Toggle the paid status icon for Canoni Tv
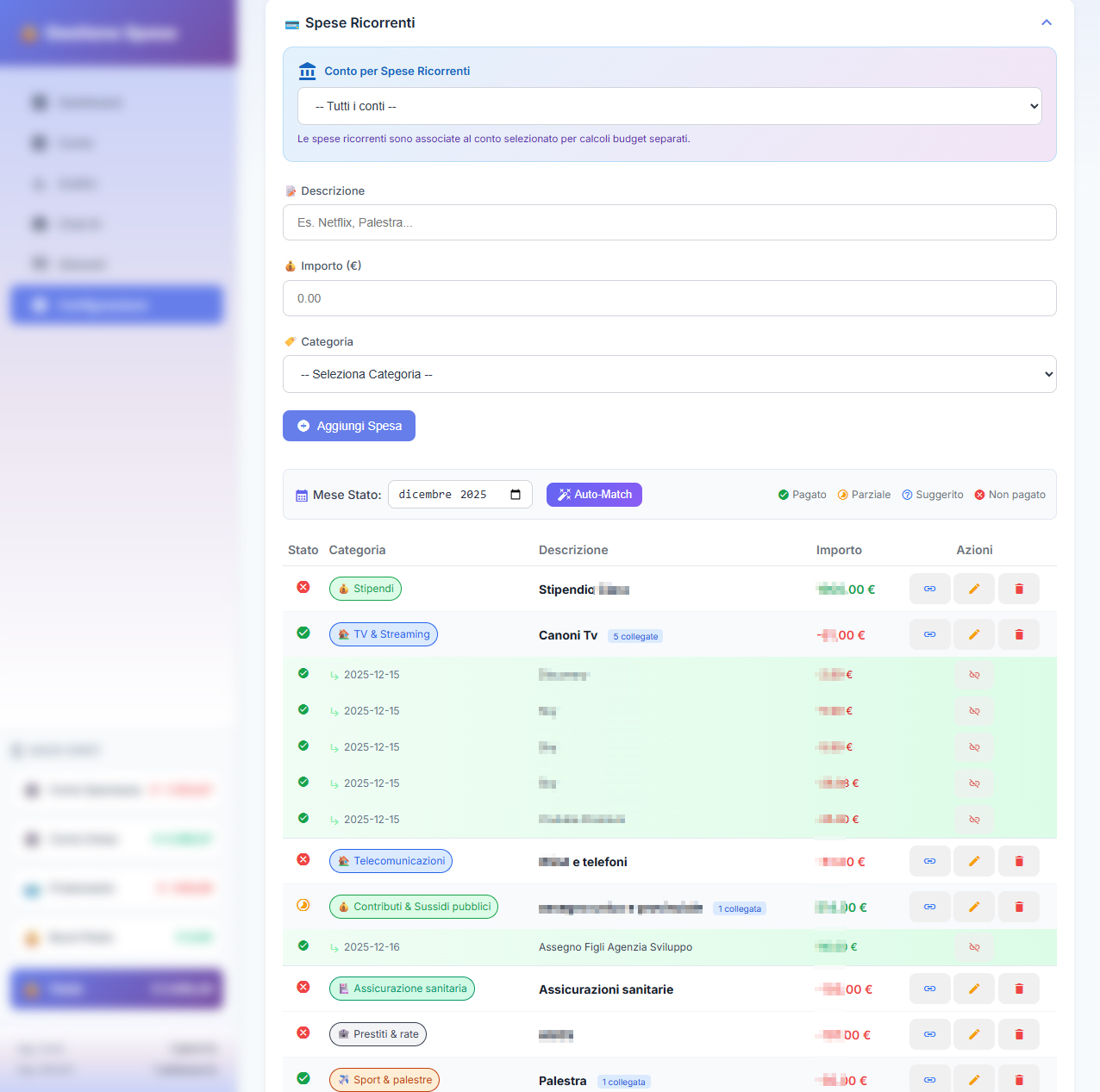 pos(303,633)
